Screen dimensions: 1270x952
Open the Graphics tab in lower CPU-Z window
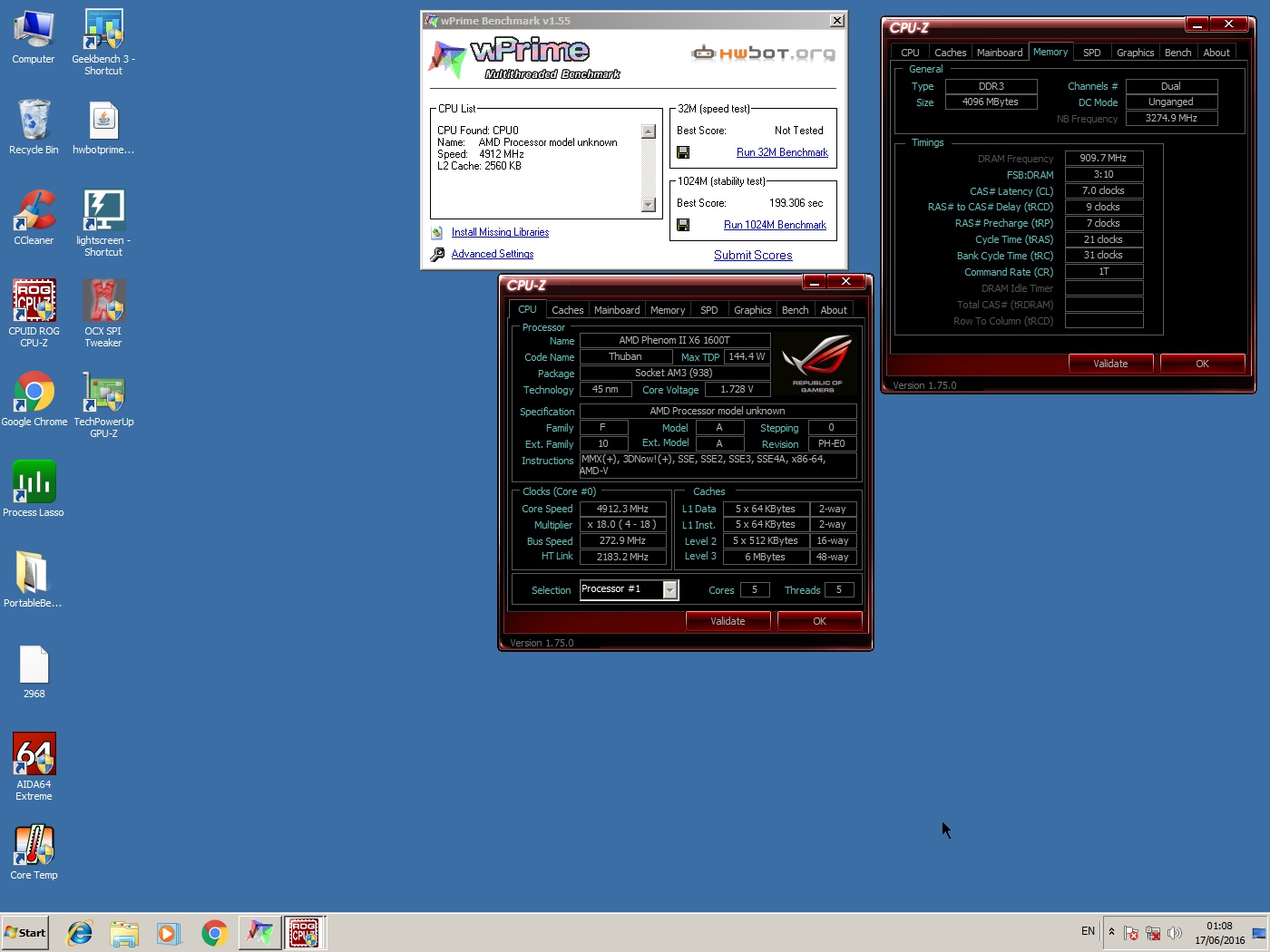click(753, 310)
